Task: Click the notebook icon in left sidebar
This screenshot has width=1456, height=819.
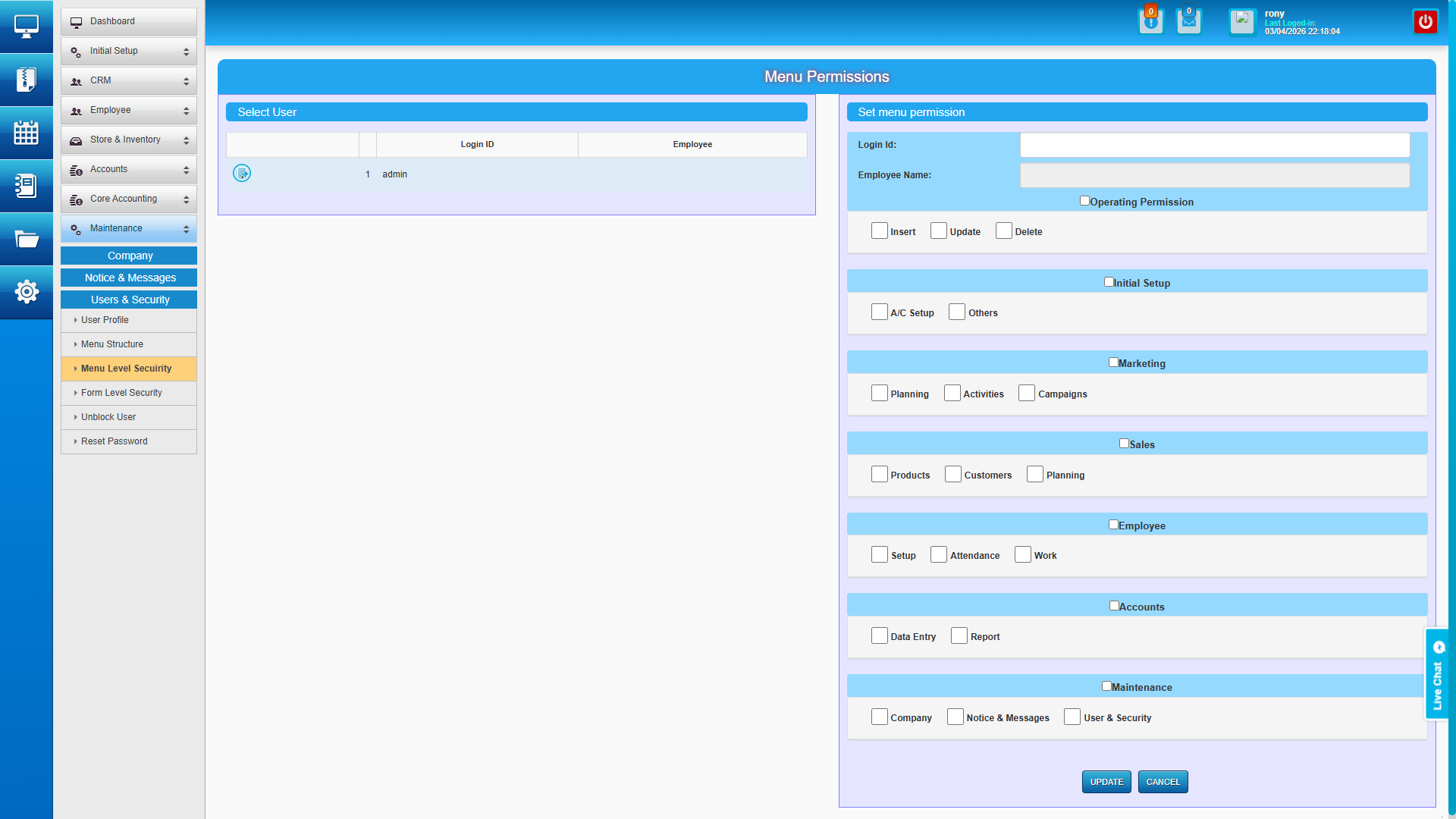Action: (x=26, y=186)
